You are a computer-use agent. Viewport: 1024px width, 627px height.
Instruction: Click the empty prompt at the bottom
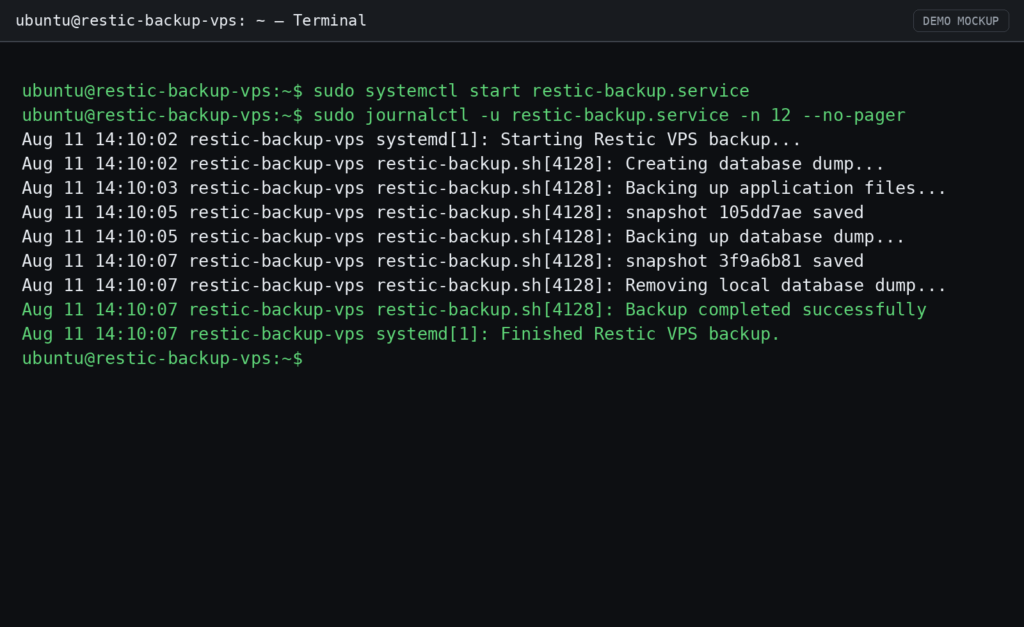point(162,358)
